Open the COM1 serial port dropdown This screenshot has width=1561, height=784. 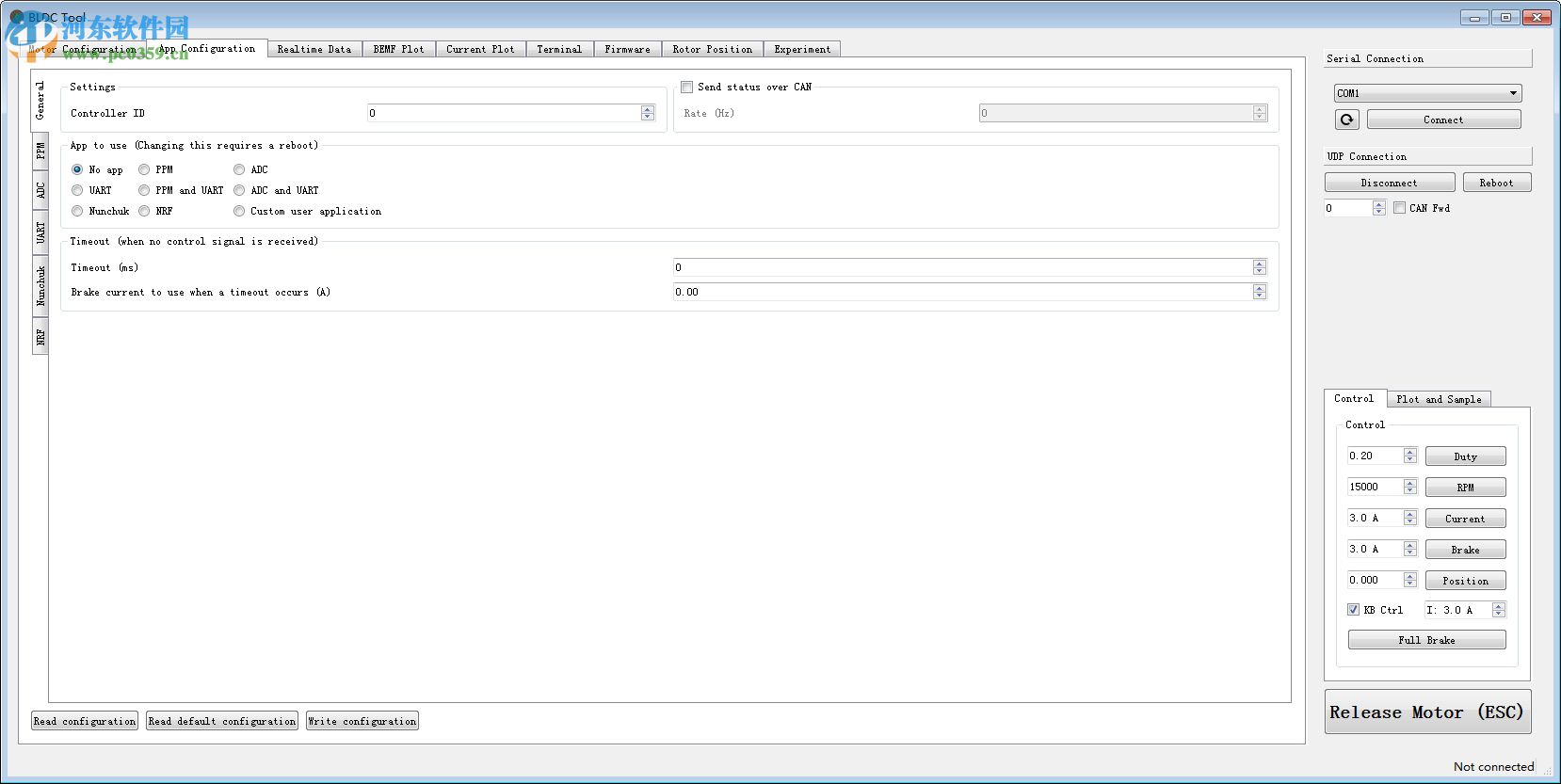click(1427, 93)
